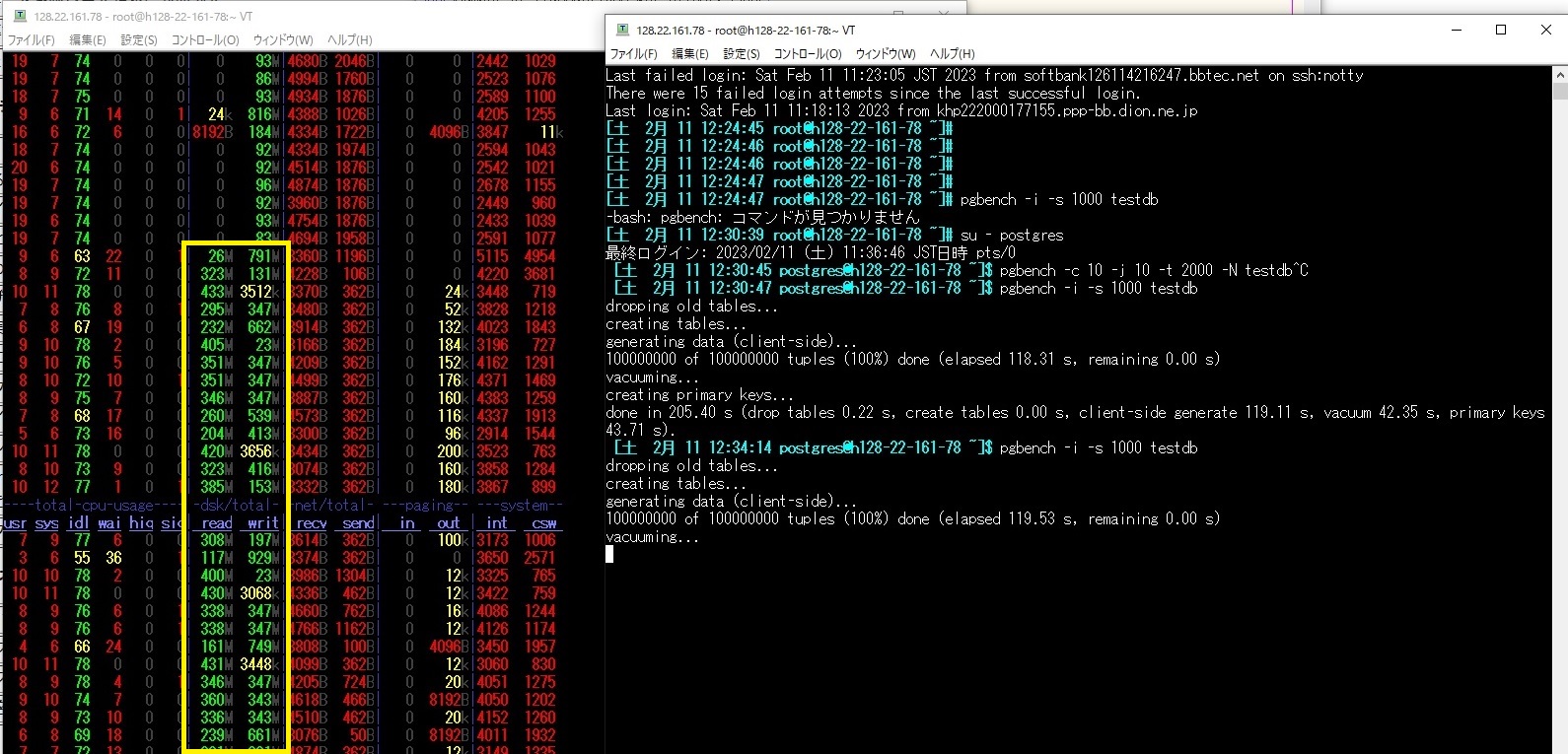The width and height of the screenshot is (1568, 754).
Task: Click '-dsk/total-' group header in dstat
Action: (x=237, y=506)
